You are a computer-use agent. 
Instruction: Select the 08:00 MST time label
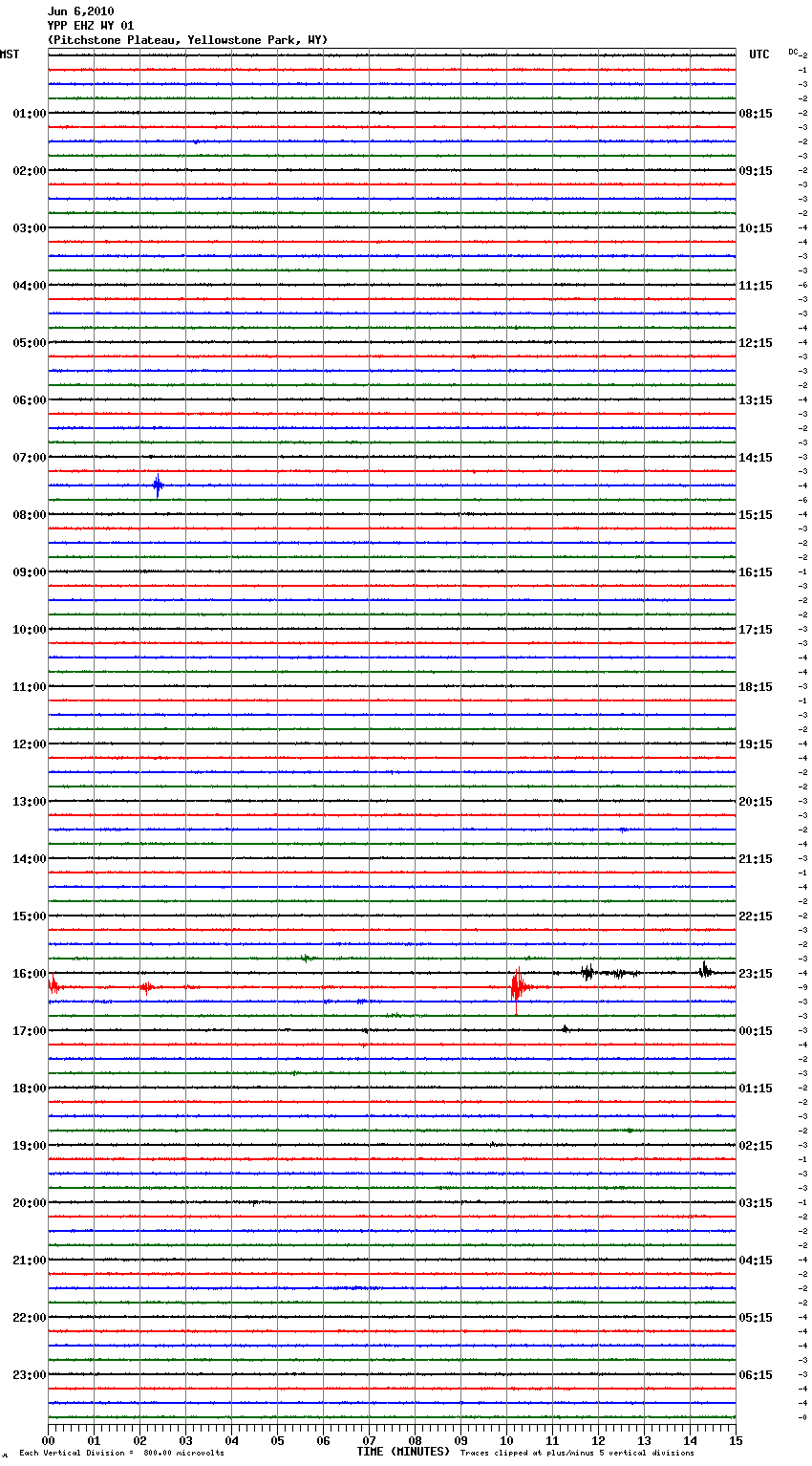tap(30, 515)
